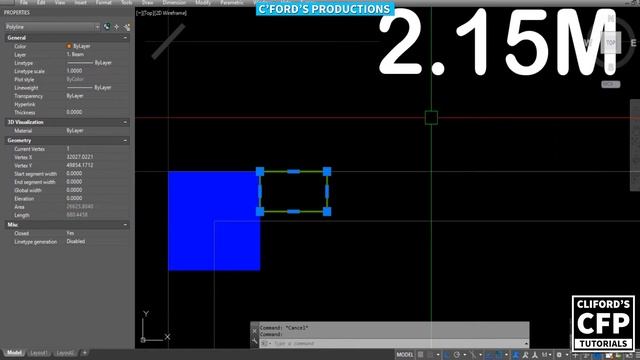
Task: Toggle the PICKADD value icon in Properties
Action: click(107, 27)
